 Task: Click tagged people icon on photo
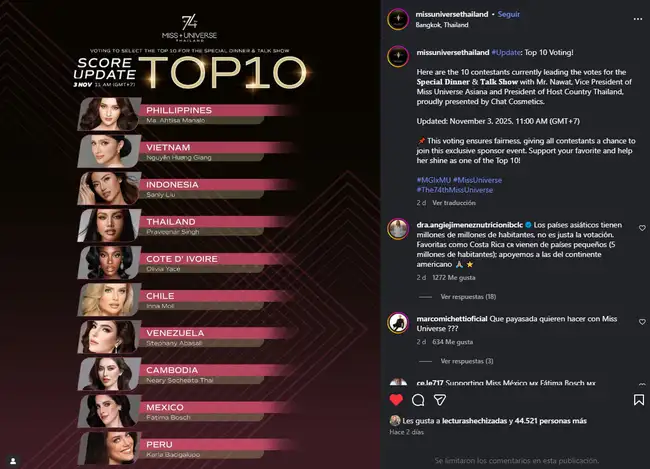[x=13, y=461]
